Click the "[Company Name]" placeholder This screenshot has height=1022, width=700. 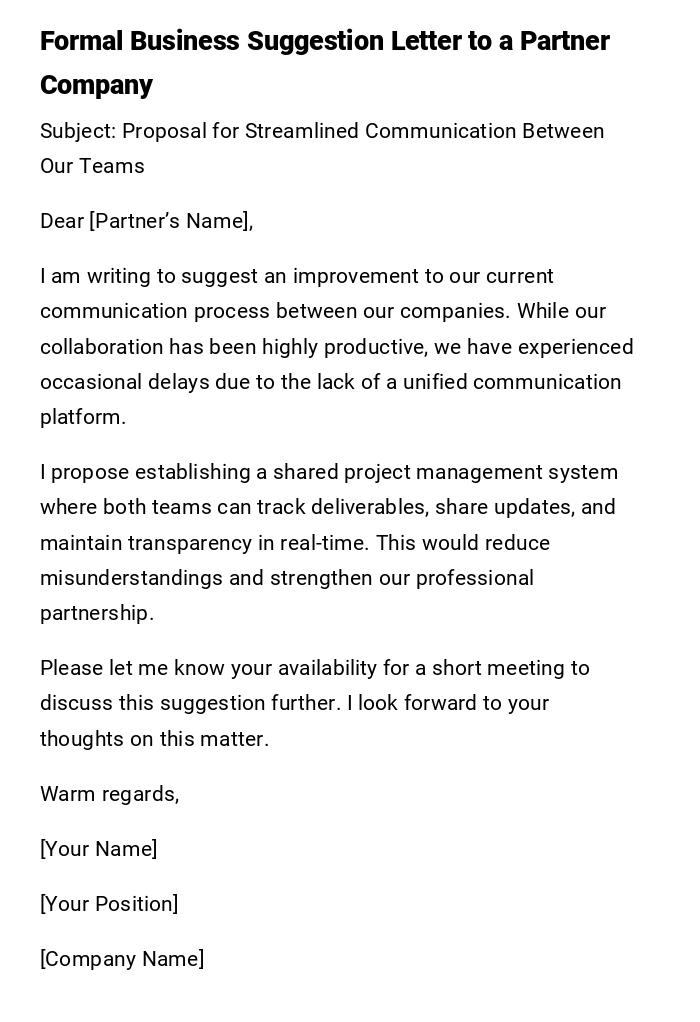click(x=122, y=959)
